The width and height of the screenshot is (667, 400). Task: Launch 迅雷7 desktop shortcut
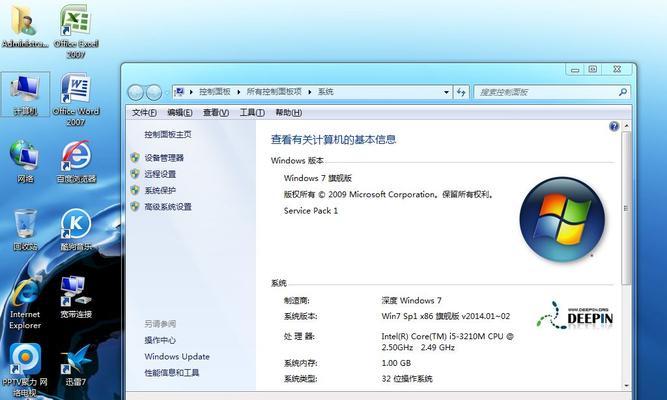click(x=76, y=364)
